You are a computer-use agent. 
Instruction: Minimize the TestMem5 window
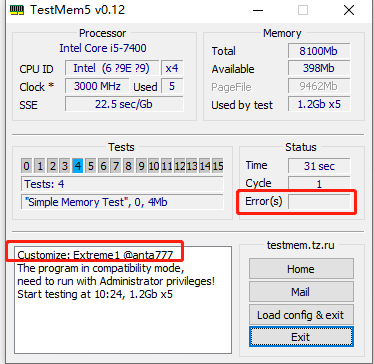point(258,10)
